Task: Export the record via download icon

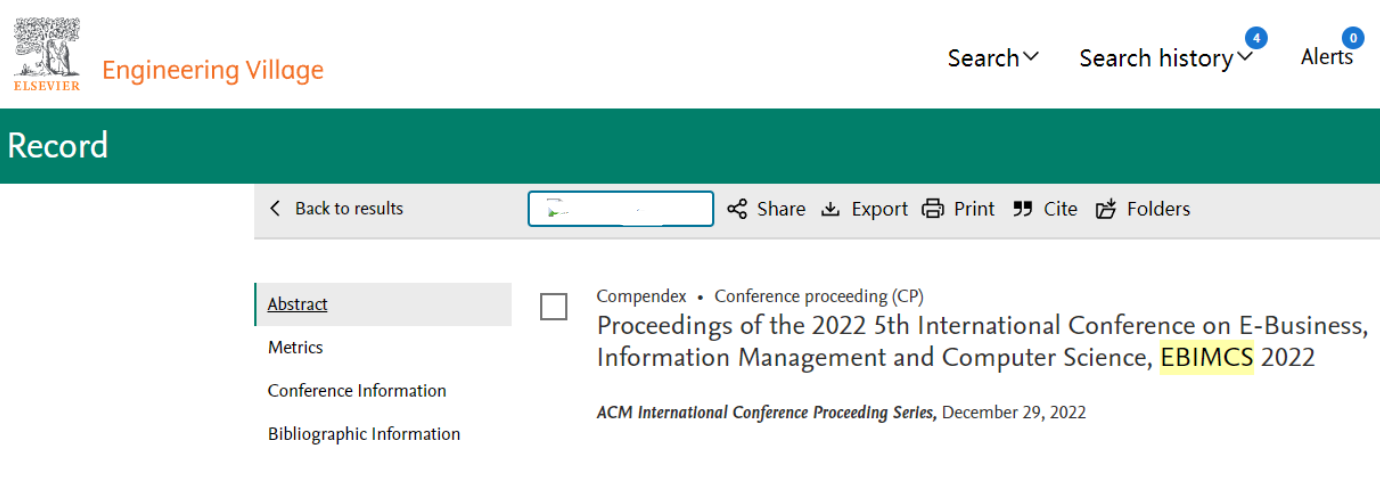Action: click(x=864, y=209)
